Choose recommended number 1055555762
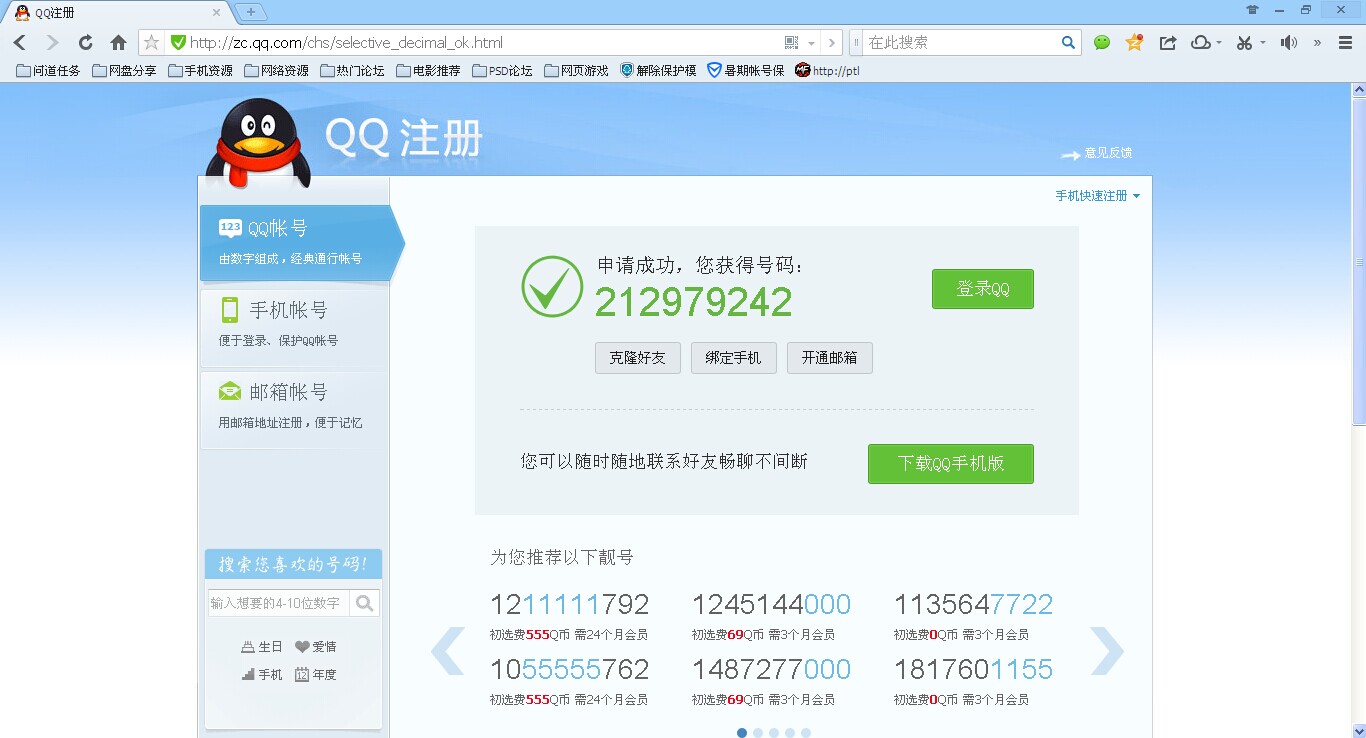1366x738 pixels. (569, 669)
